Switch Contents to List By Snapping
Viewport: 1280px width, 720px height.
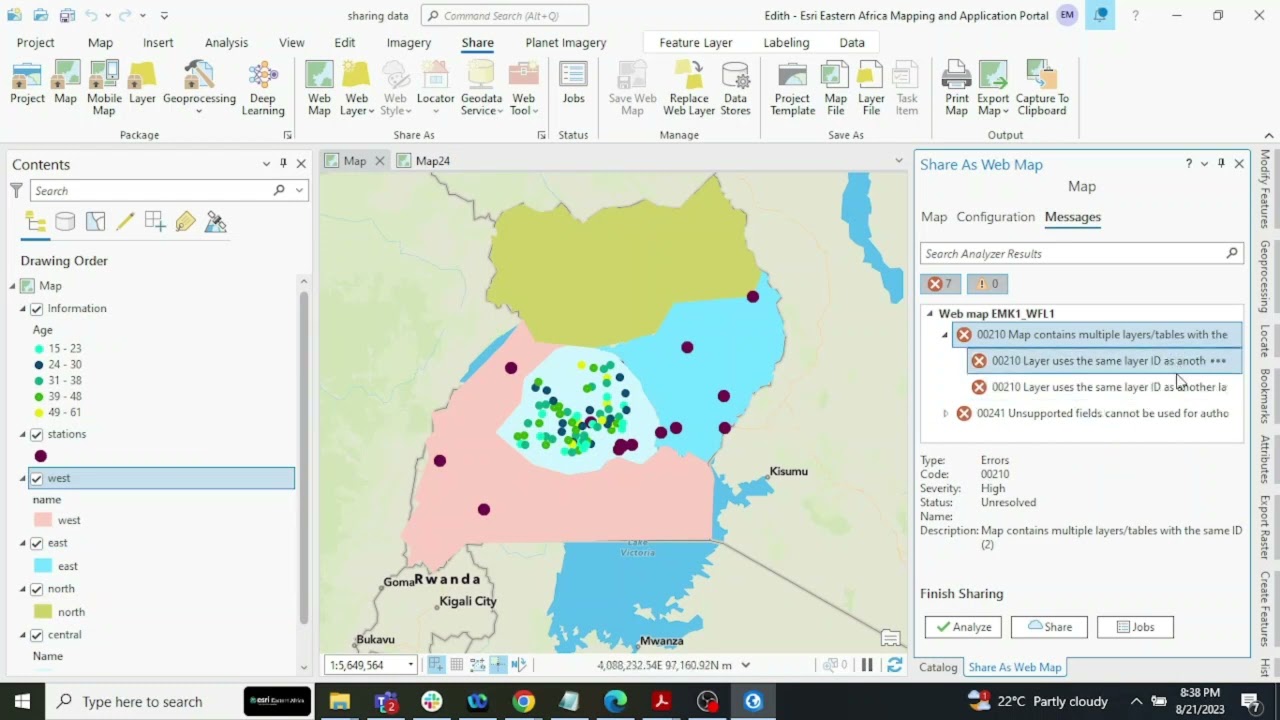[x=155, y=222]
